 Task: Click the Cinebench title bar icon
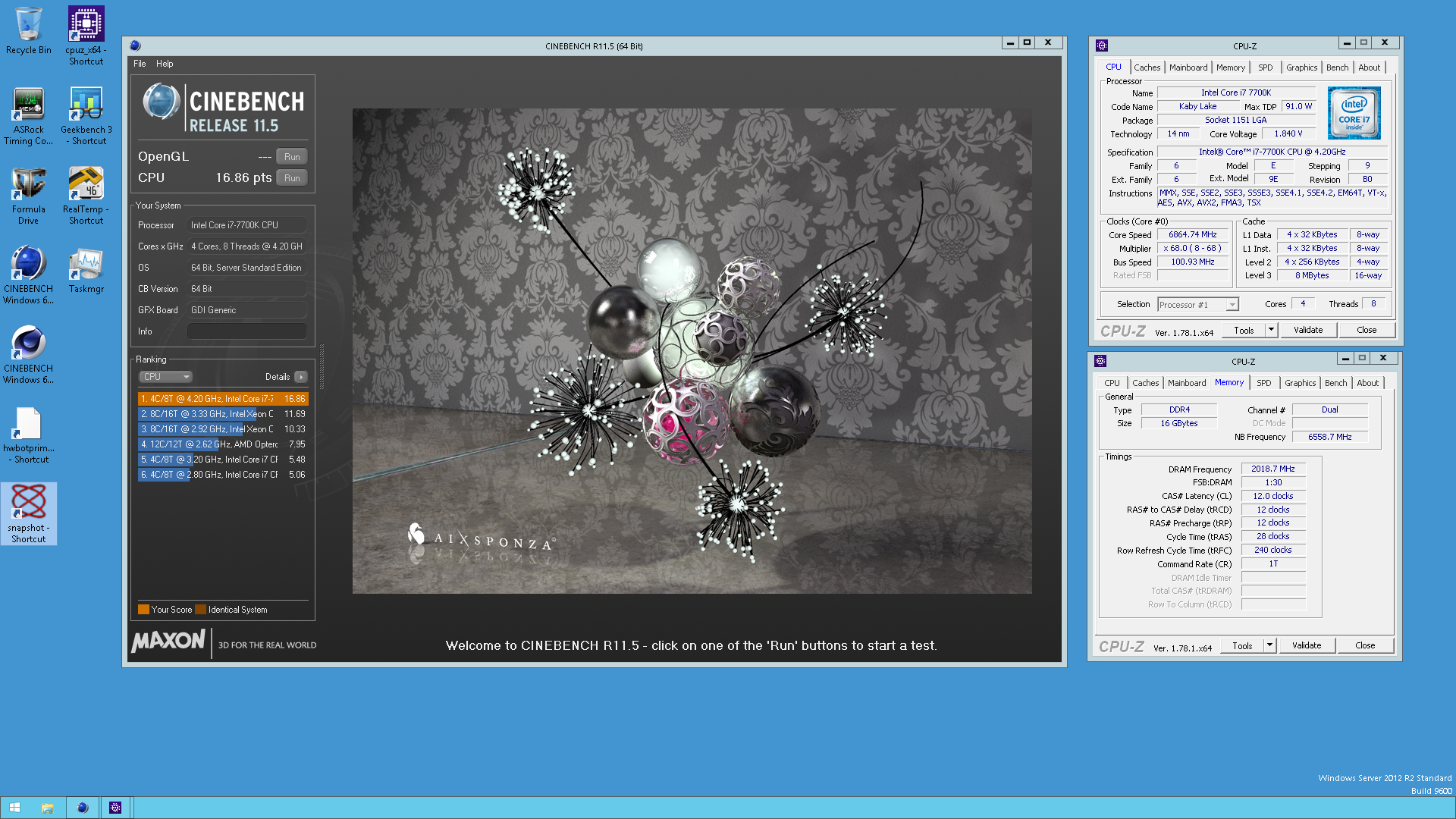tap(135, 45)
